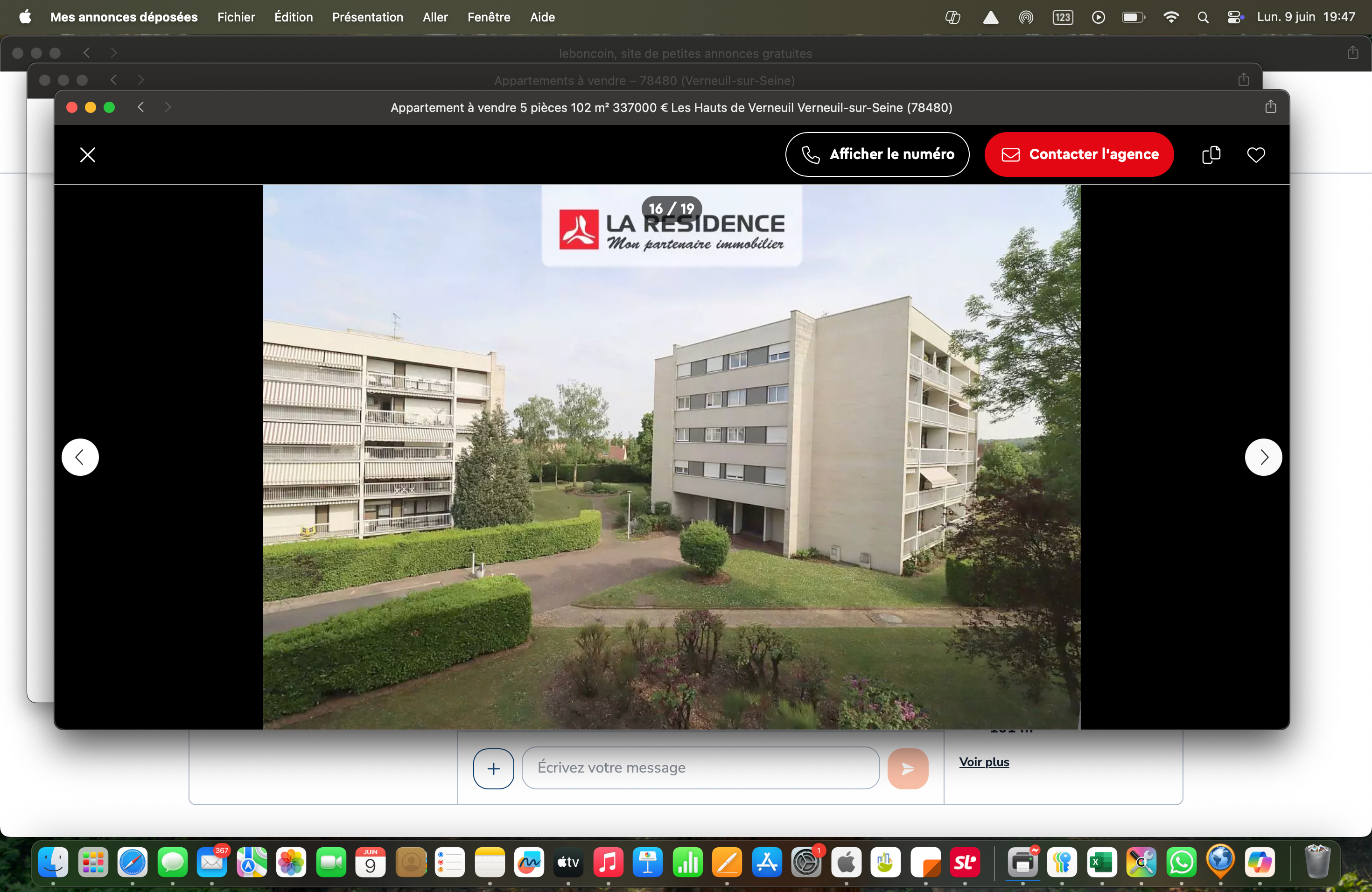The height and width of the screenshot is (892, 1372).
Task: Show previous photo with left arrow
Action: pyautogui.click(x=80, y=458)
